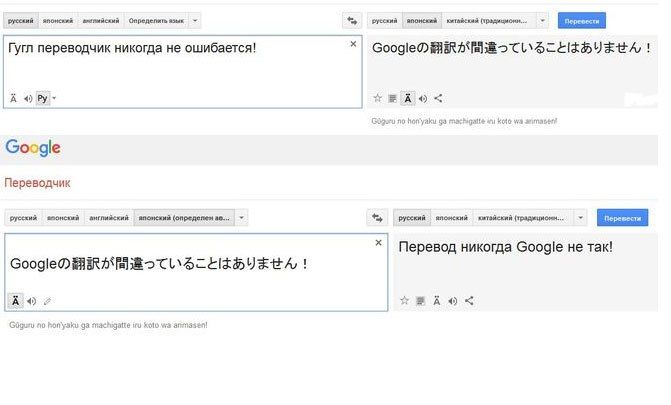Listen to the bottom Russian translation
Viewport: 671px width, 405px height.
(x=453, y=301)
